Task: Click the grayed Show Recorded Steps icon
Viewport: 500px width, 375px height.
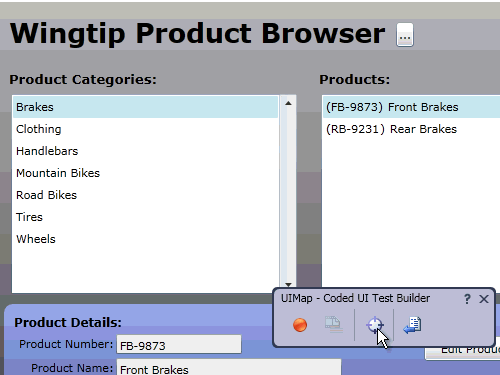Action: click(x=333, y=325)
